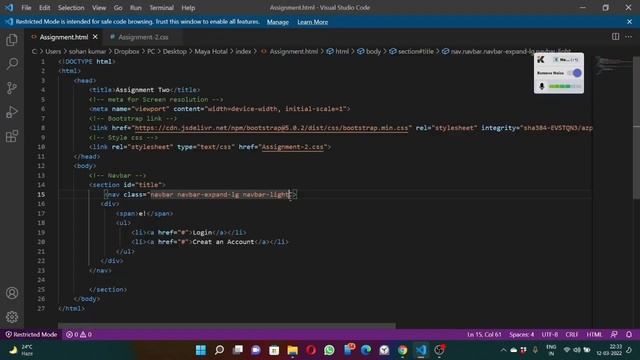The image size is (640, 360).
Task: Click Ln 15, Col 61 indicator
Action: pos(484,334)
